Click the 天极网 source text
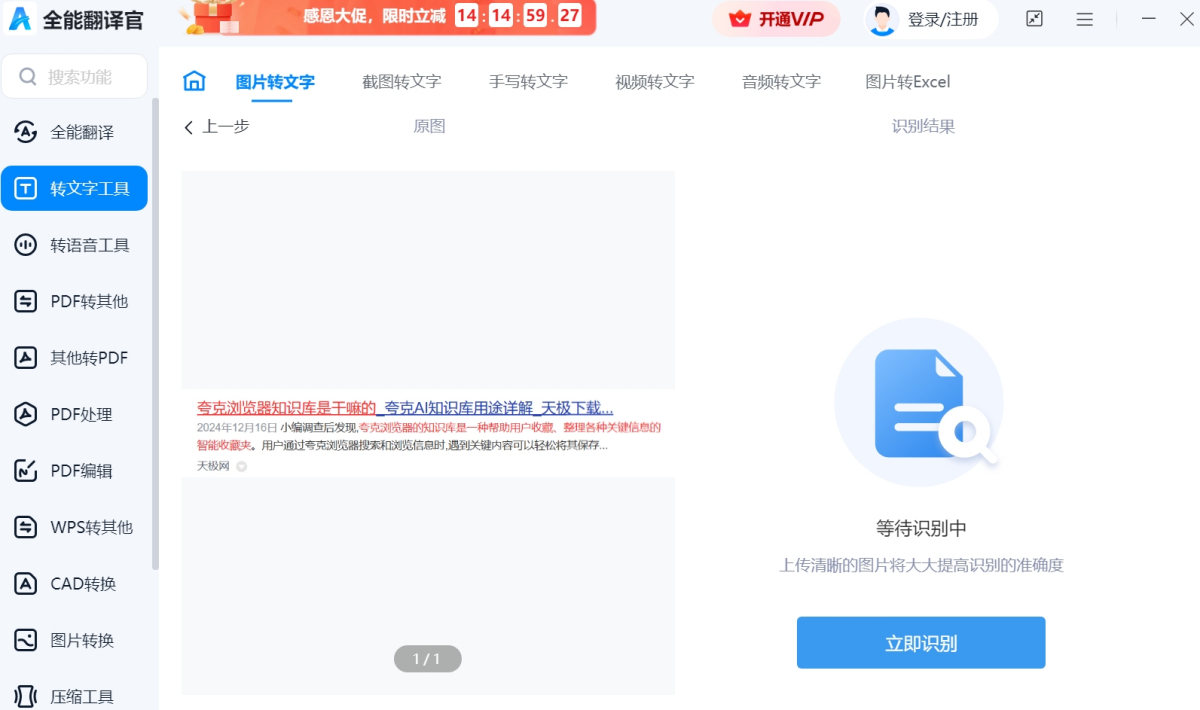The height and width of the screenshot is (710, 1200). (x=213, y=466)
